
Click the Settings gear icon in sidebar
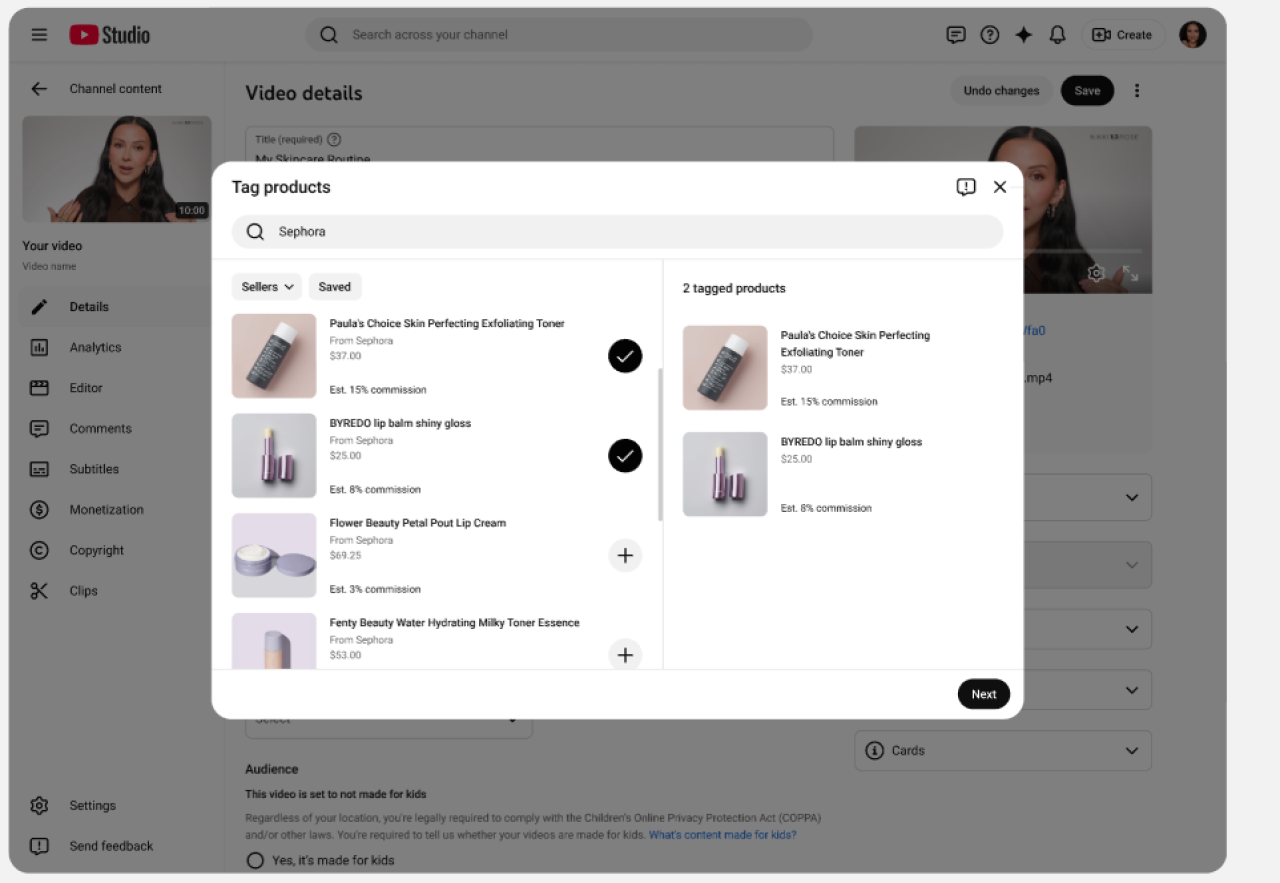click(39, 806)
